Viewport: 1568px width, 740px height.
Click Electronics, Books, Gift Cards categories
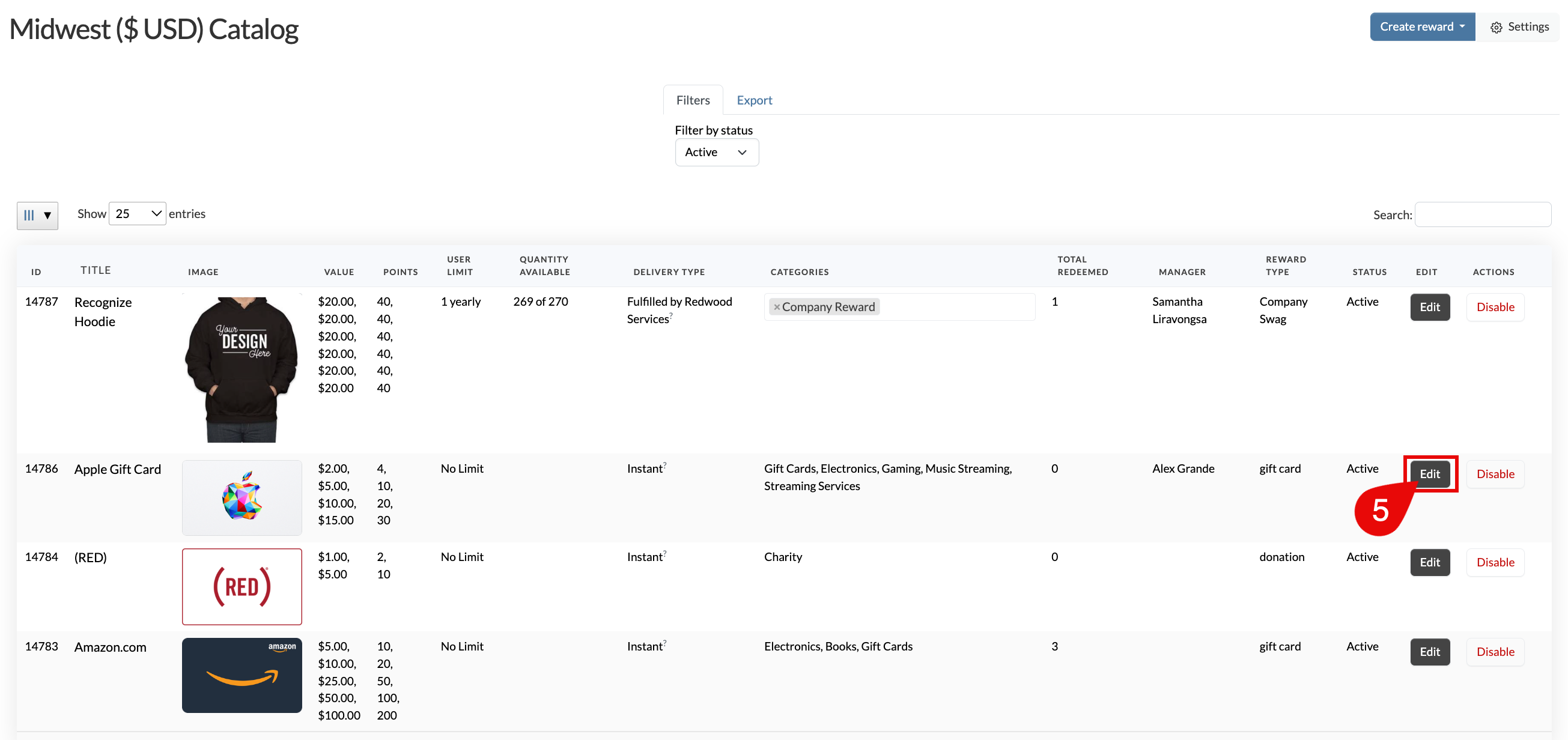838,646
